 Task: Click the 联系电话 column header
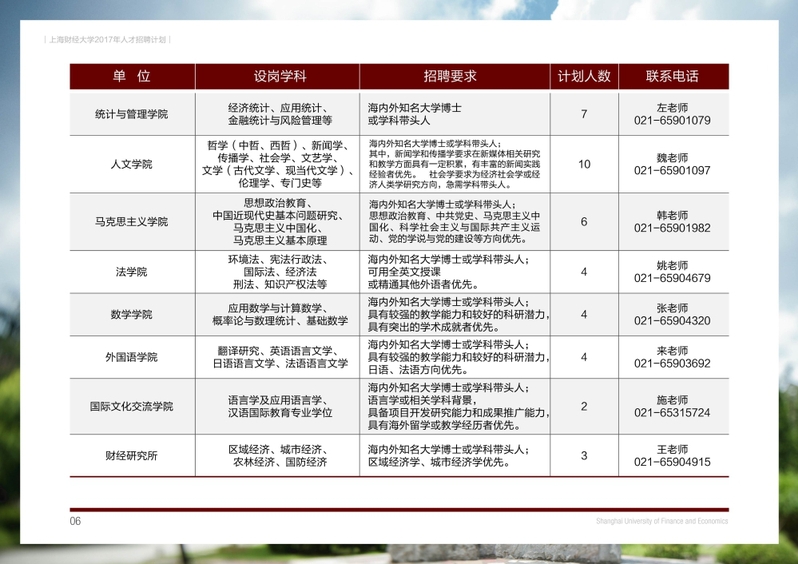pyautogui.click(x=672, y=77)
